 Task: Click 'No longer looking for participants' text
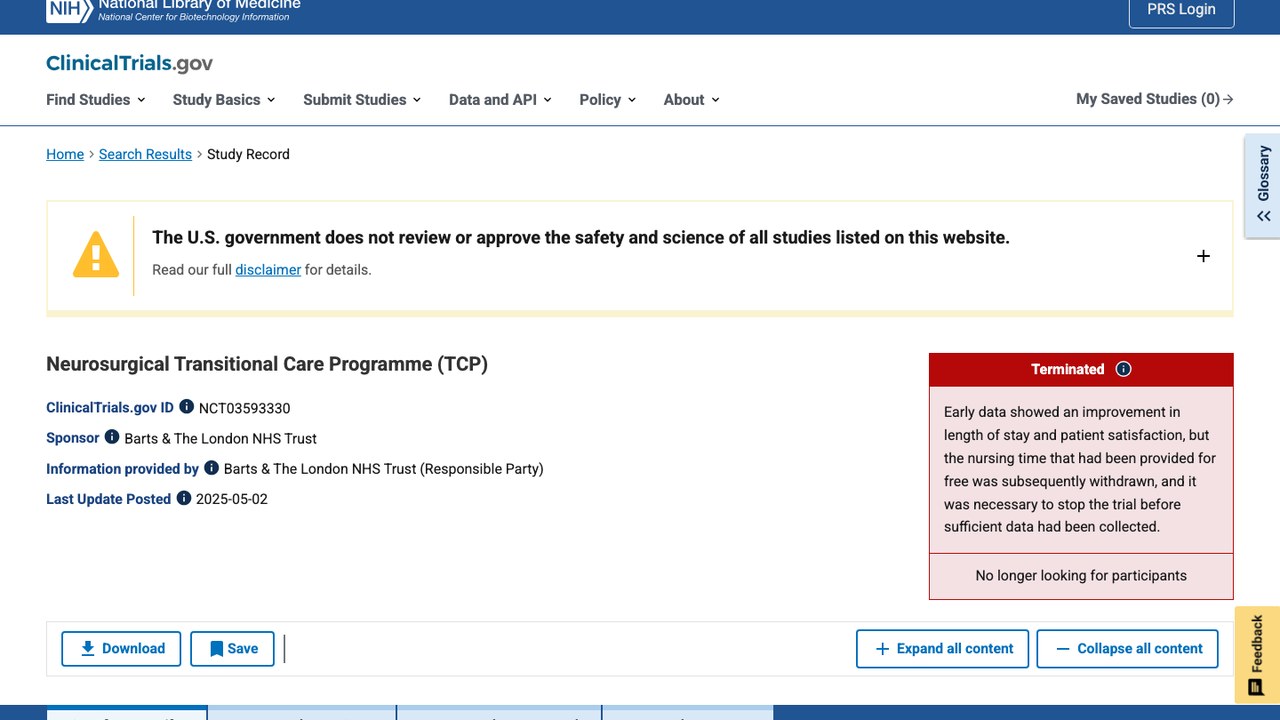tap(1081, 576)
